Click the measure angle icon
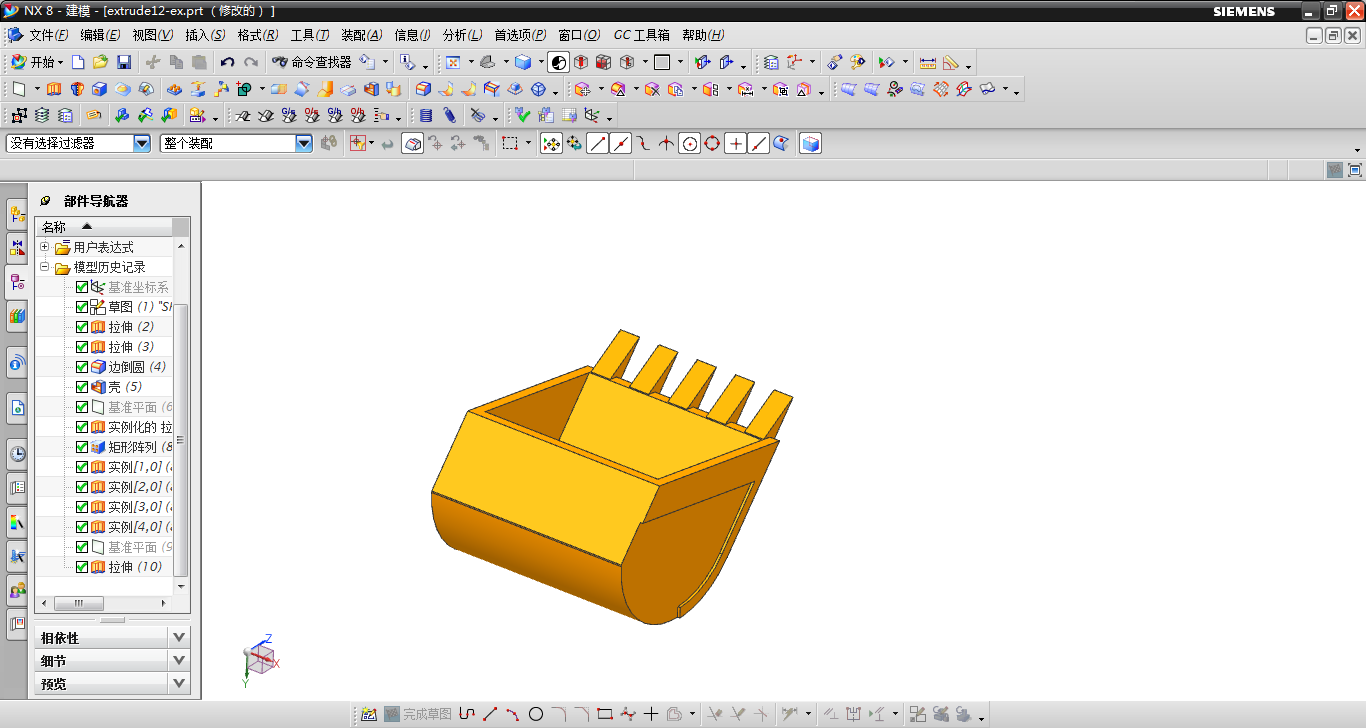Viewport: 1366px width, 728px height. pos(950,62)
